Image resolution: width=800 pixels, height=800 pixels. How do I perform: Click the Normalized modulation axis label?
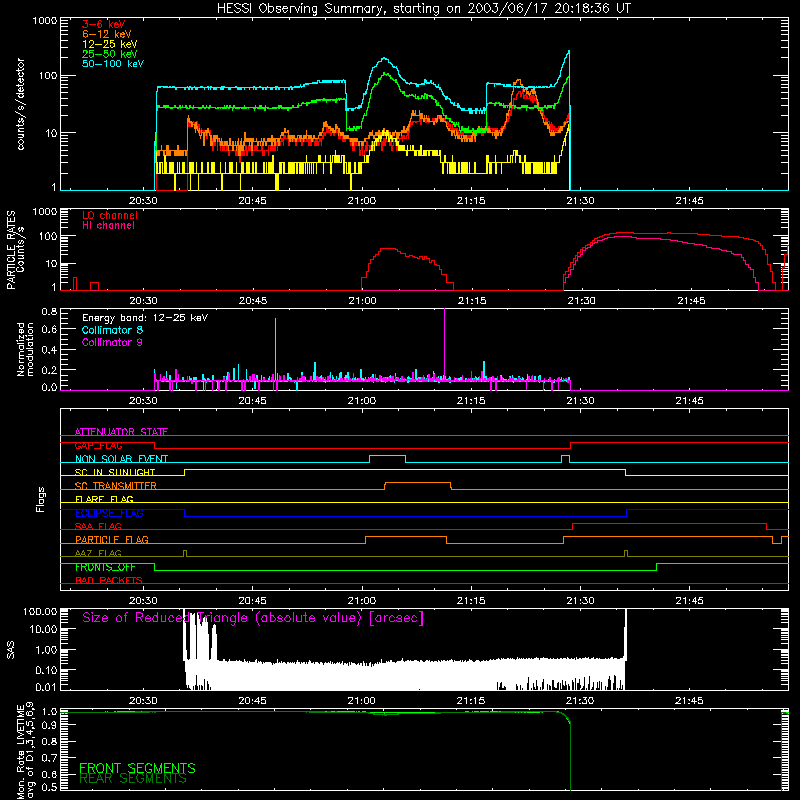click(25, 349)
